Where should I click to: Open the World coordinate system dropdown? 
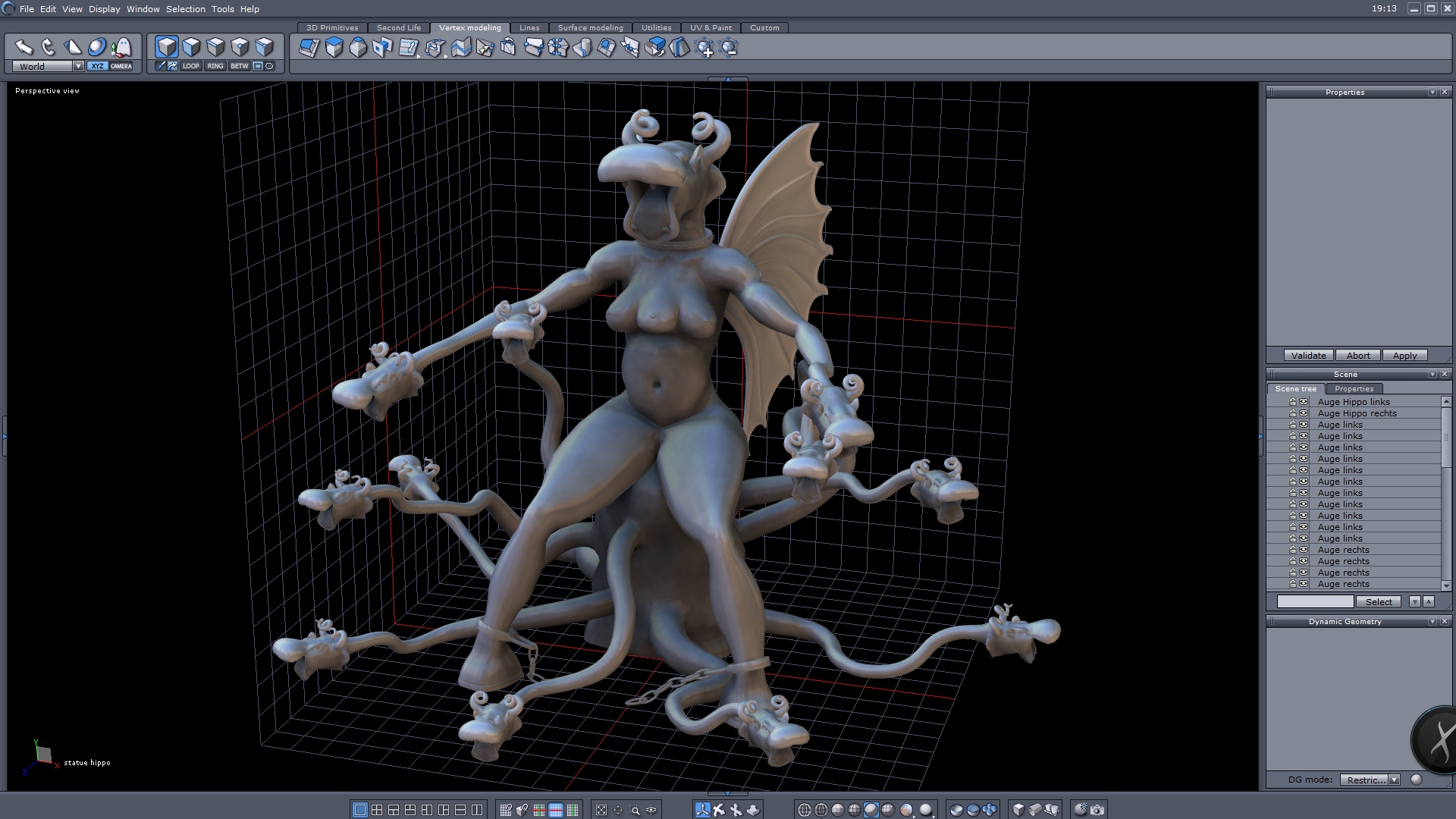[x=78, y=66]
